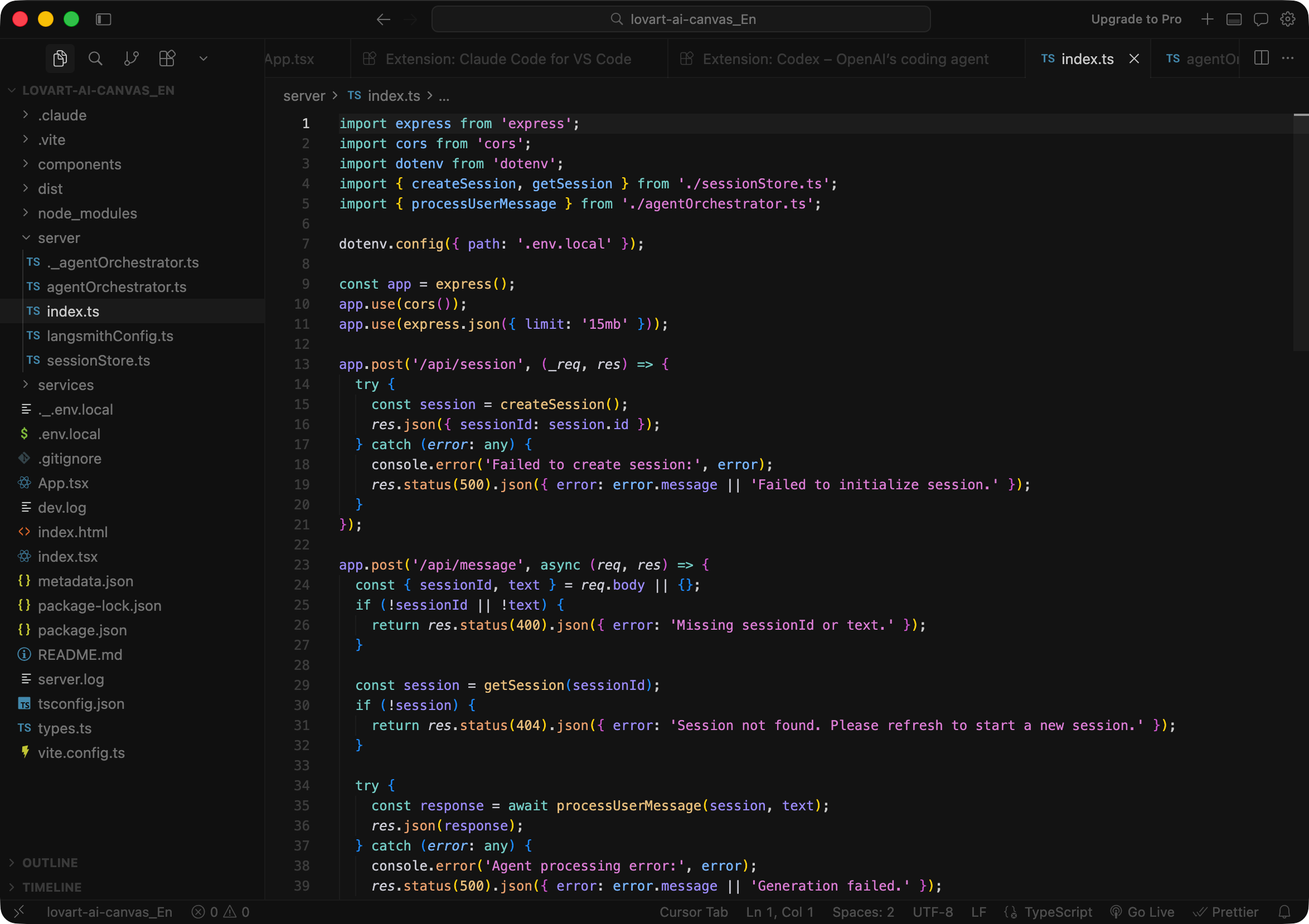Open the Explorer view icon
1309x924 pixels.
(x=60, y=58)
